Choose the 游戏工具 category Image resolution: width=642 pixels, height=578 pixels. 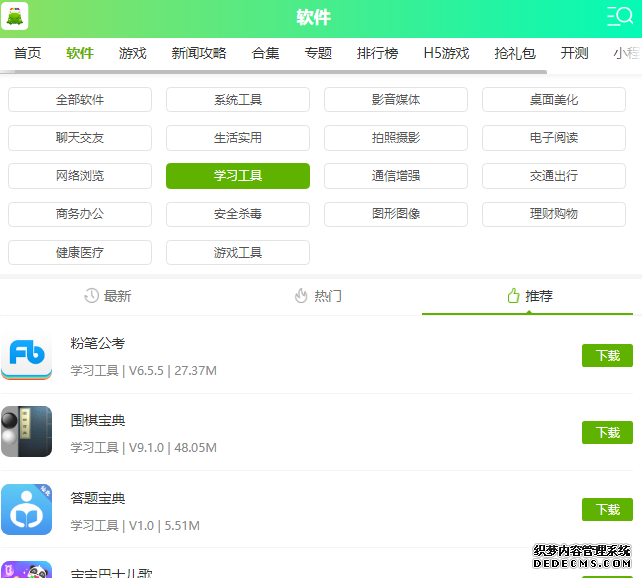point(238,253)
